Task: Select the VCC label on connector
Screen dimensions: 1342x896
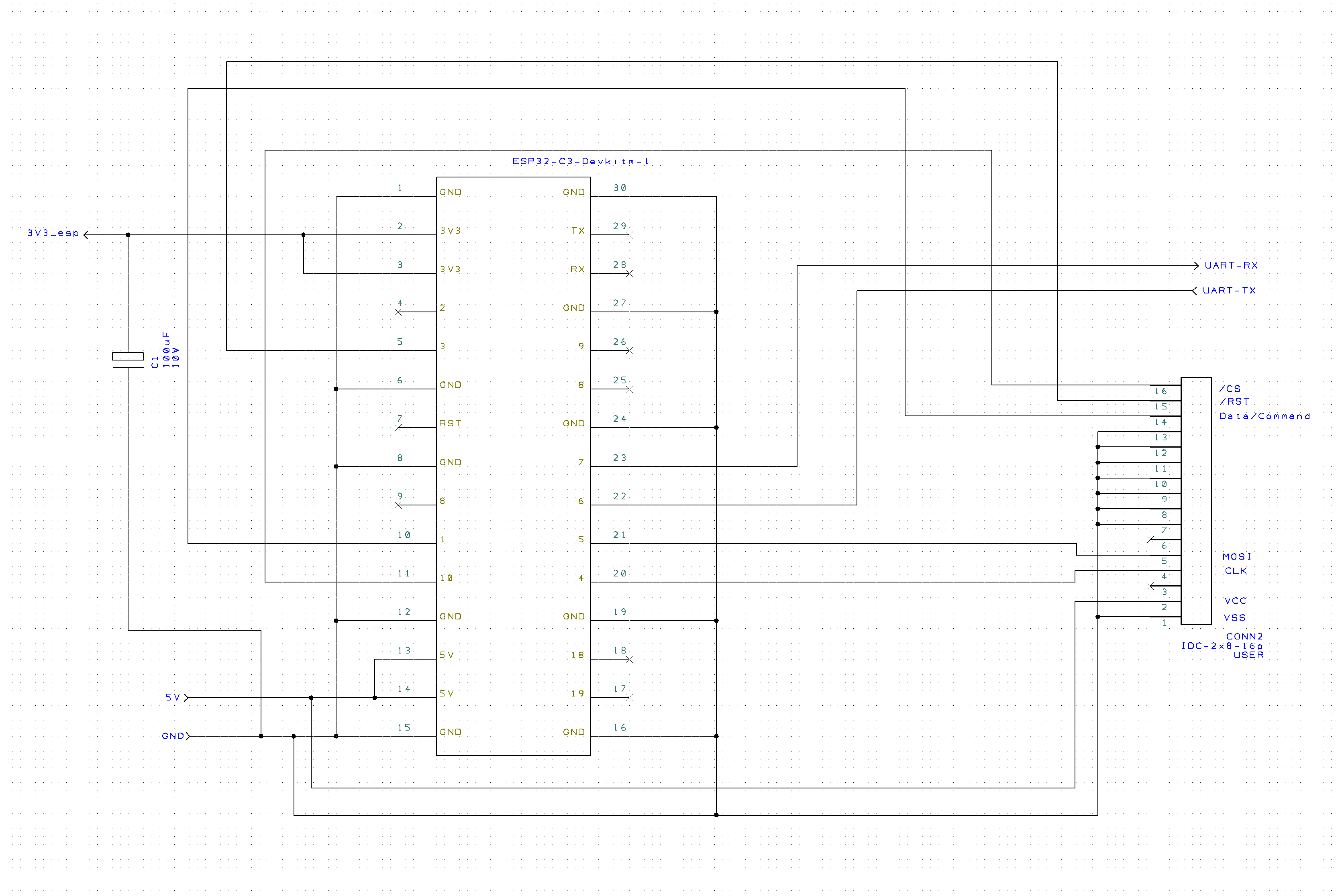Action: click(1235, 601)
